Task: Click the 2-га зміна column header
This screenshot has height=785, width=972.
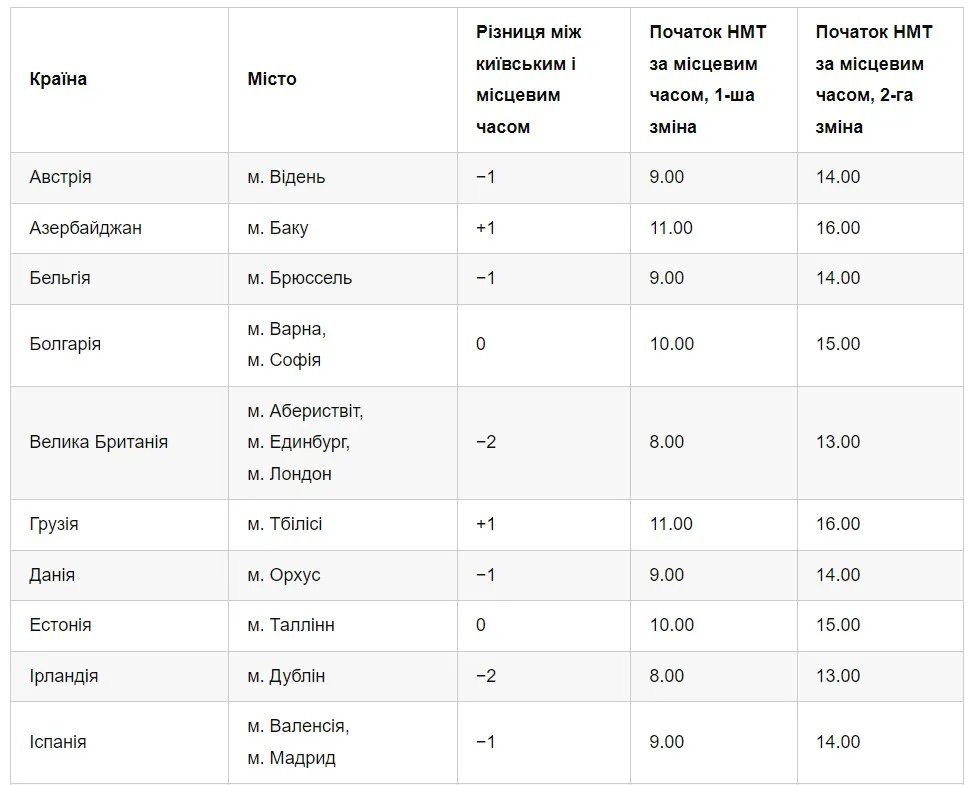Action: click(x=873, y=80)
